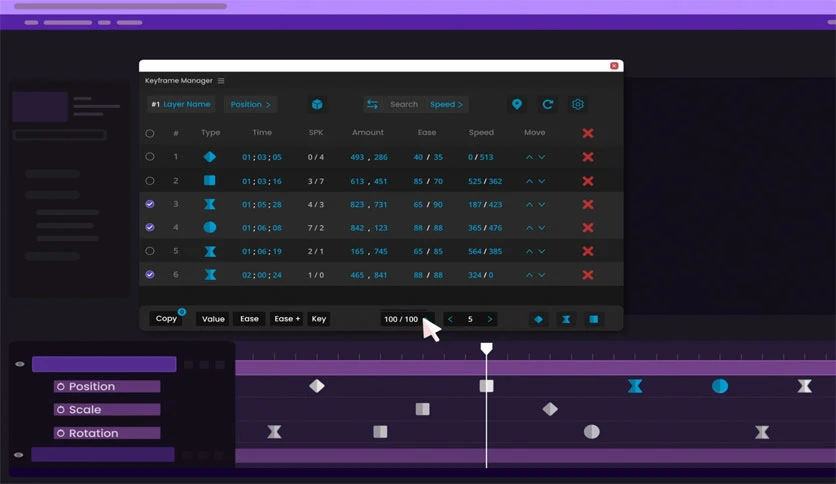This screenshot has width=836, height=484.
Task: Delete keyframe row 4 with red X
Action: [x=588, y=228]
